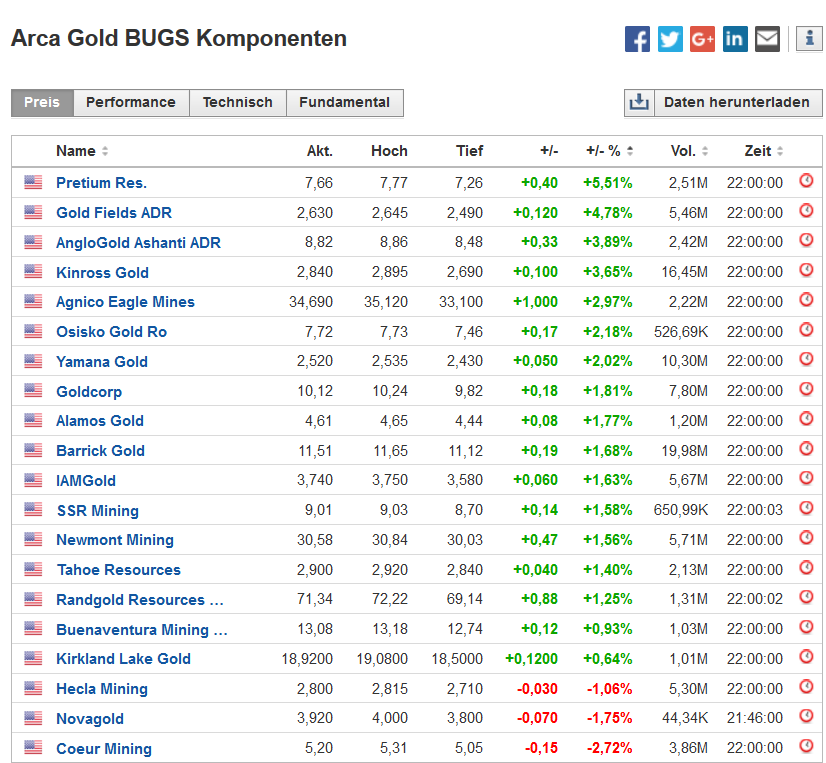The width and height of the screenshot is (826, 763).
Task: Open Kirkland Lake Gold link
Action: coord(123,659)
